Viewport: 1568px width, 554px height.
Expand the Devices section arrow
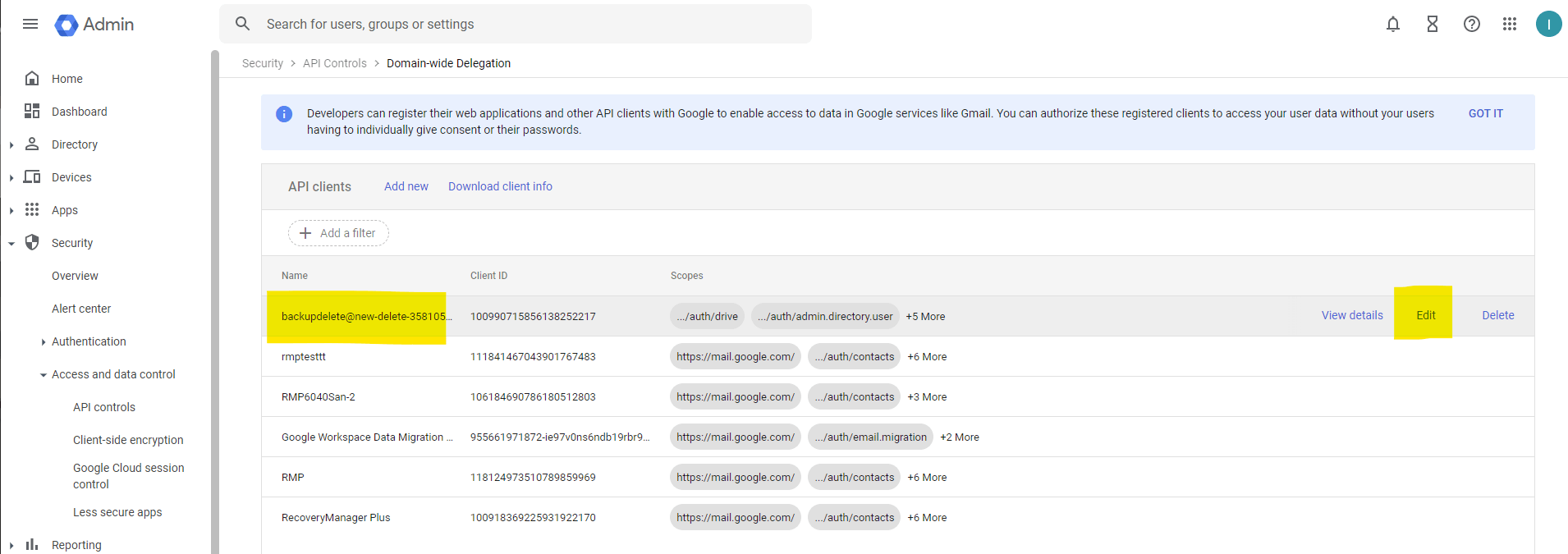(11, 178)
